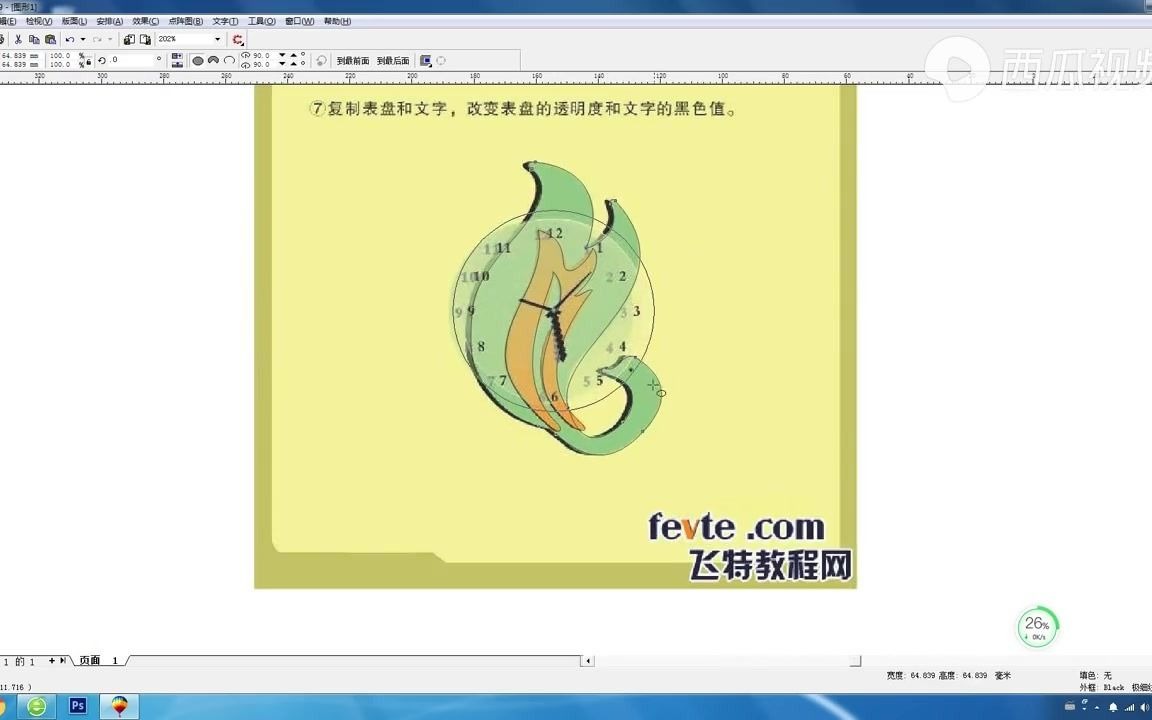The image size is (1152, 720).
Task: Expand the Undo history dropdown arrow
Action: pos(83,39)
